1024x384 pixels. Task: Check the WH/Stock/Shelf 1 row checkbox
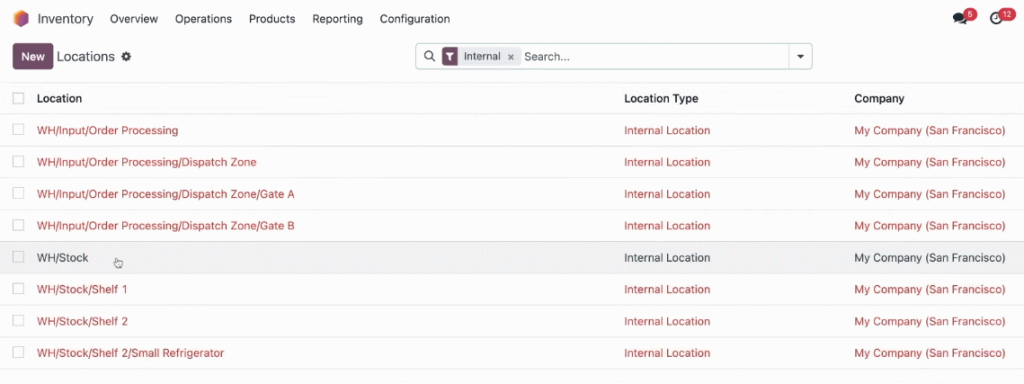[18, 289]
